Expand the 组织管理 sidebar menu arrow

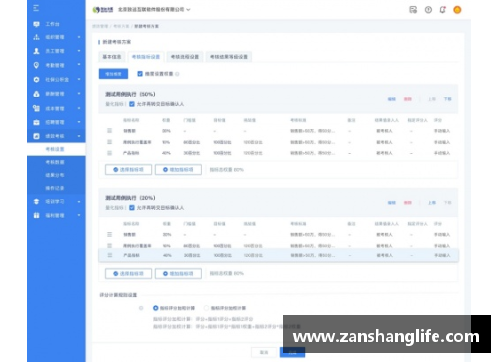tap(79, 37)
